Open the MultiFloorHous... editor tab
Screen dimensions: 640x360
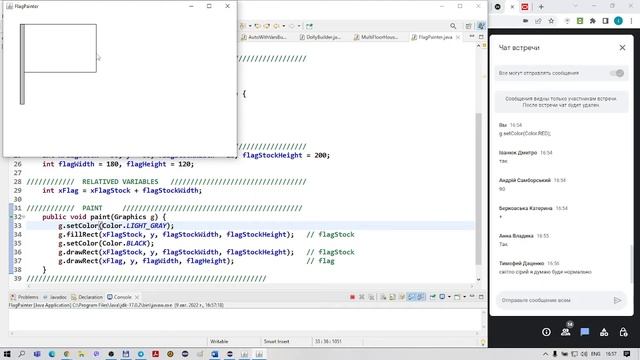[376, 37]
